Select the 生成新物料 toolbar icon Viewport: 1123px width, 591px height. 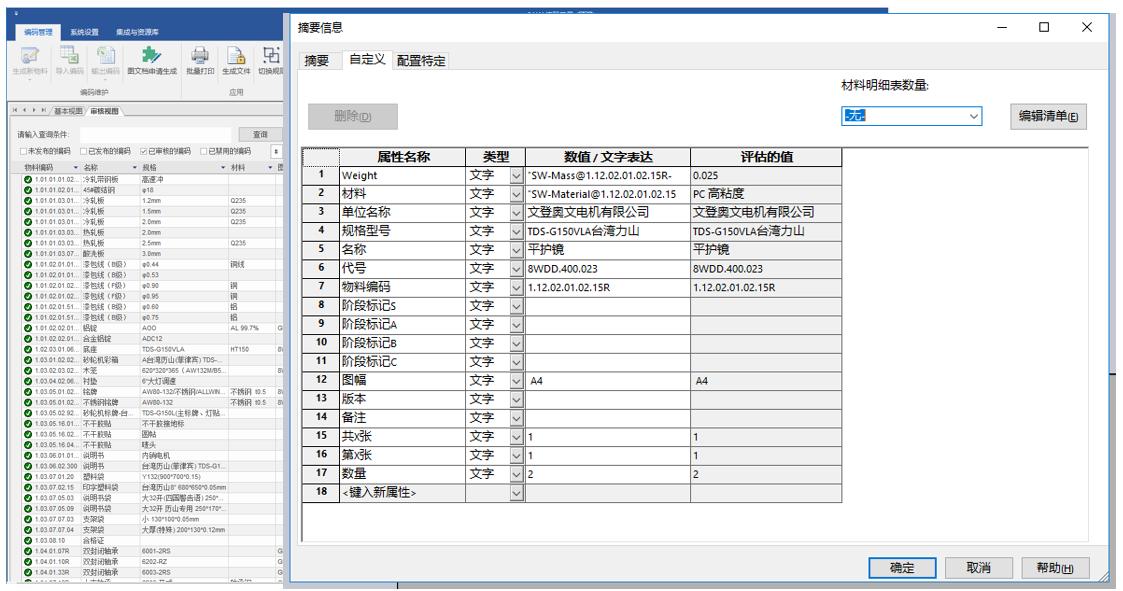coord(27,57)
